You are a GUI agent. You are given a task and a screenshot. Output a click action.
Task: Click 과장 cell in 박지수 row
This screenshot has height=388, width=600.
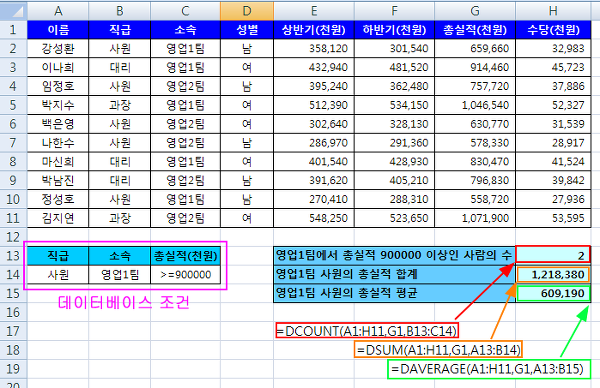(x=119, y=105)
